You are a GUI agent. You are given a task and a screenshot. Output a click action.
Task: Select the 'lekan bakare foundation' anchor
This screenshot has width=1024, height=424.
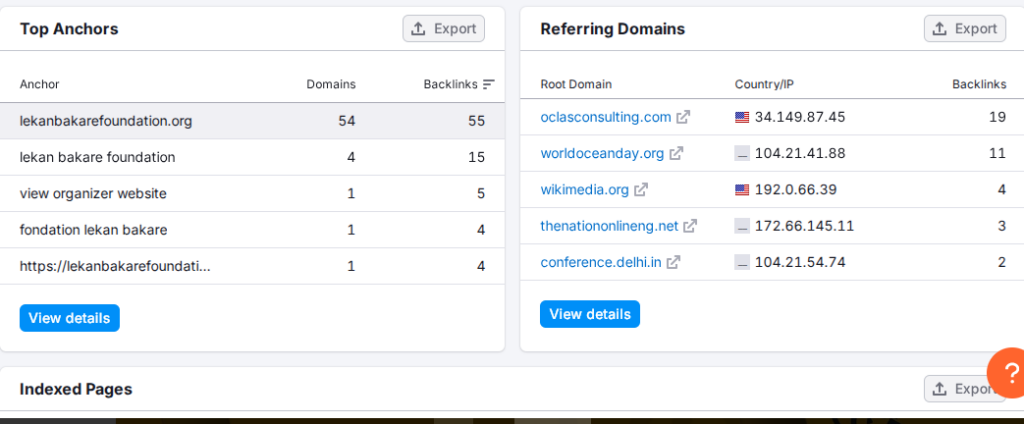[x=97, y=157]
